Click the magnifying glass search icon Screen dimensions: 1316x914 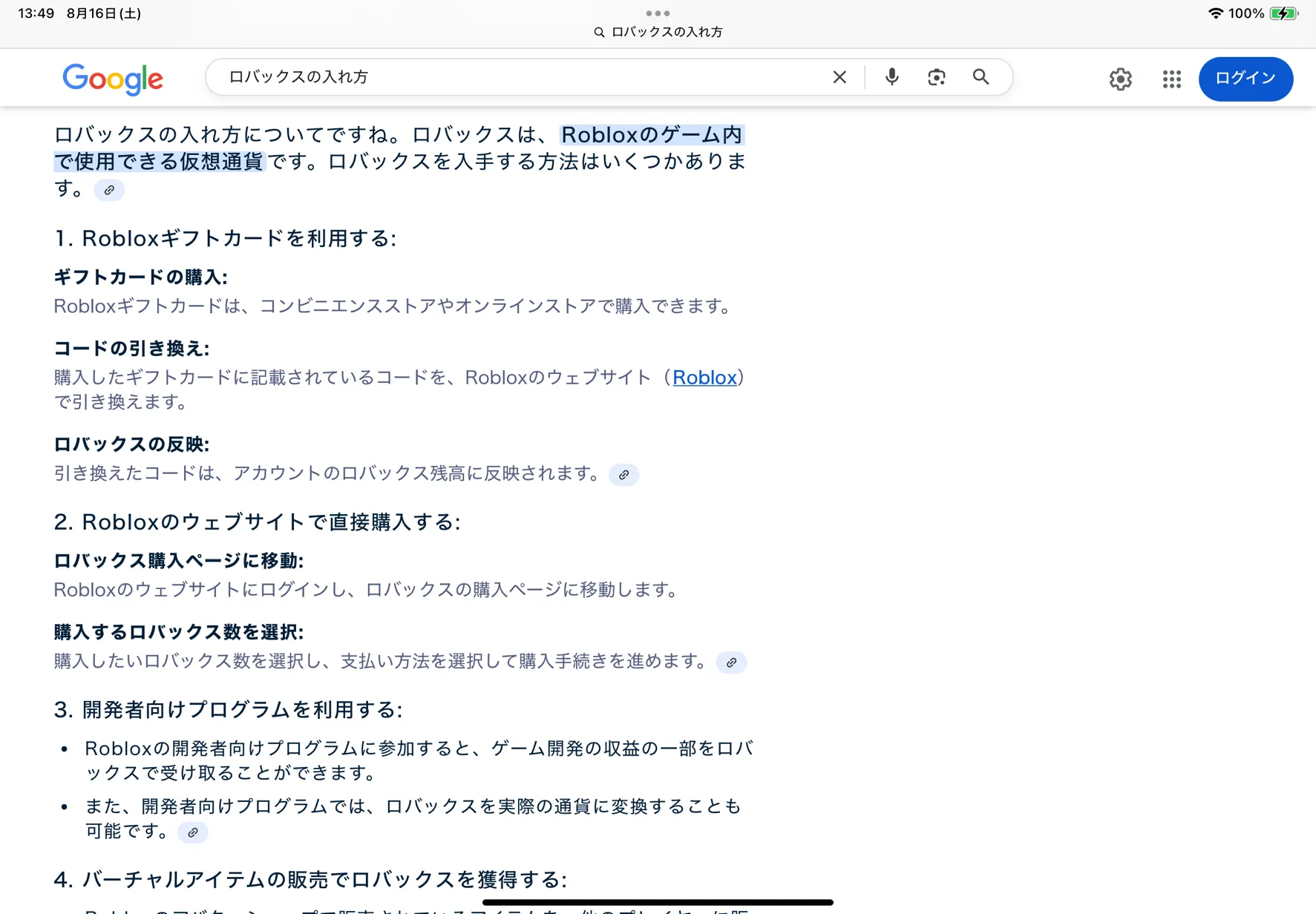click(x=981, y=77)
